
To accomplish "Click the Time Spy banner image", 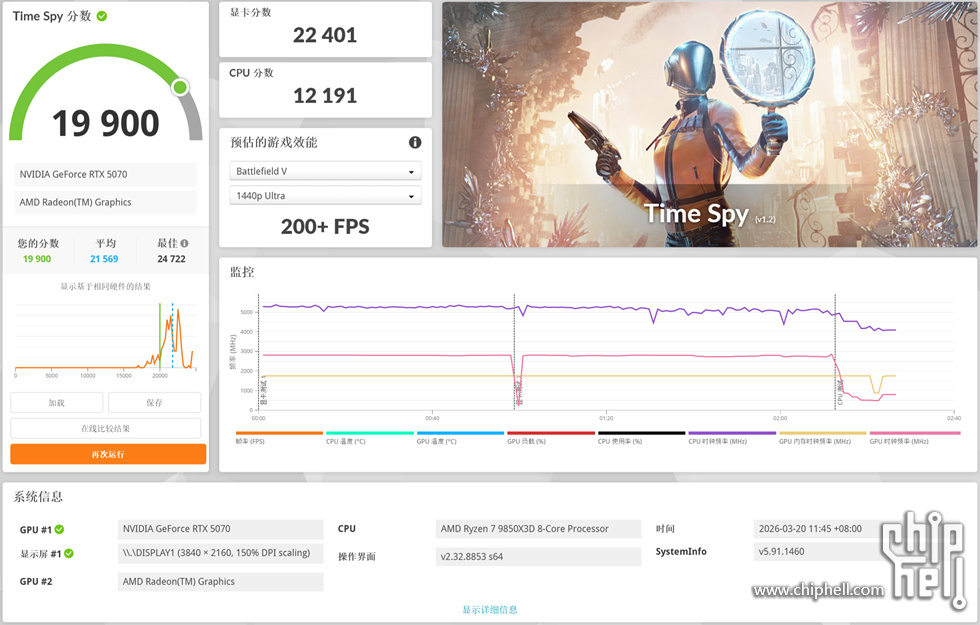I will 709,125.
